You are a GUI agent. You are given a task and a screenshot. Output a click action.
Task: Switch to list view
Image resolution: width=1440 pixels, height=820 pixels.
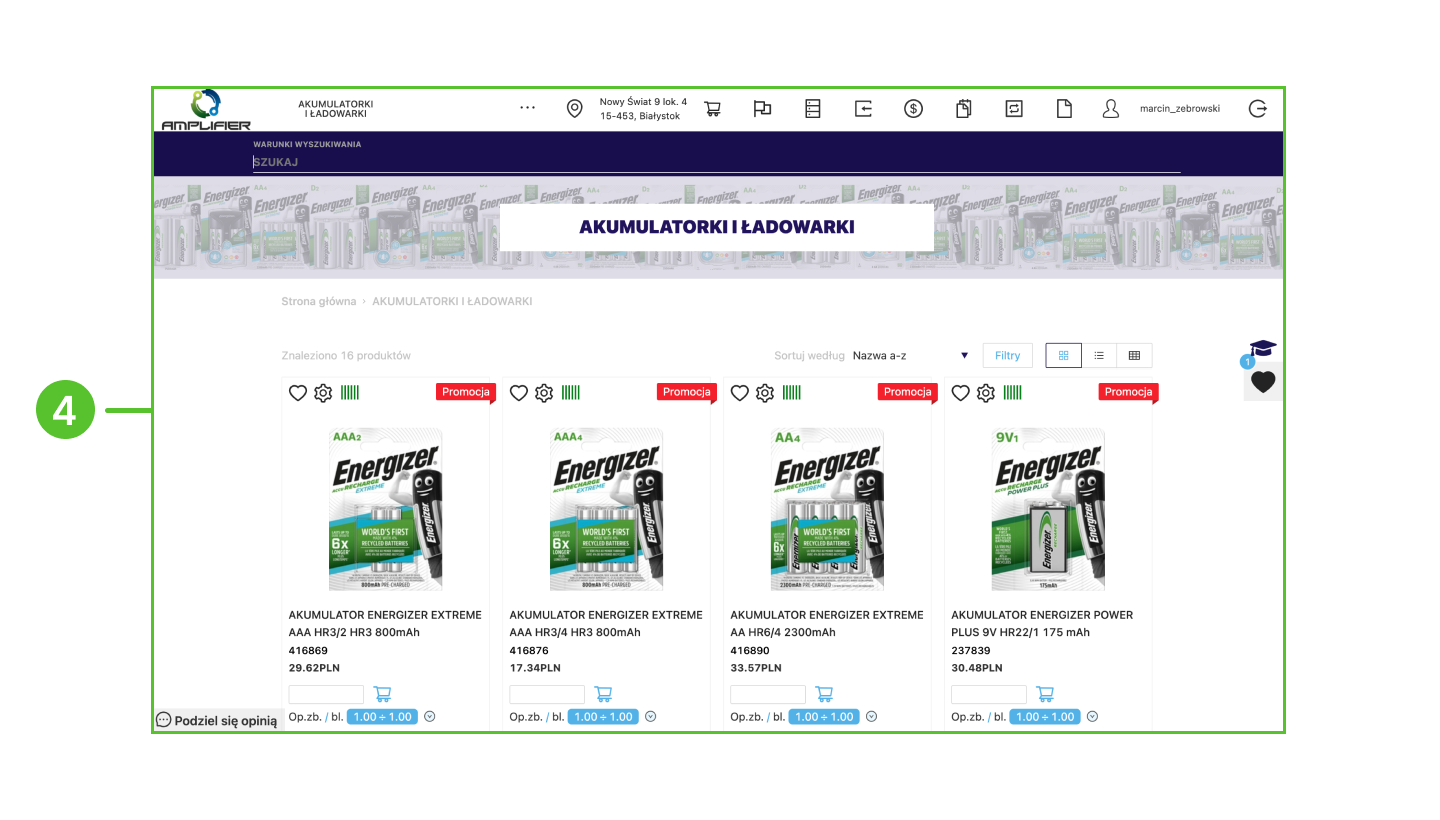1099,355
